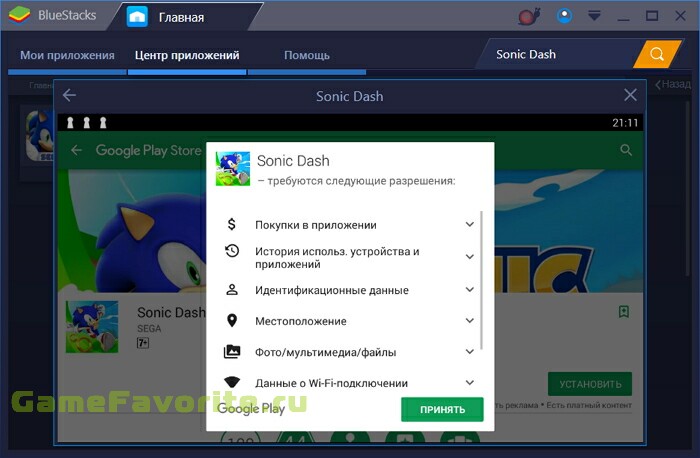This screenshot has height=458, width=700.
Task: Click the snail speed icon in title bar
Action: (x=529, y=17)
